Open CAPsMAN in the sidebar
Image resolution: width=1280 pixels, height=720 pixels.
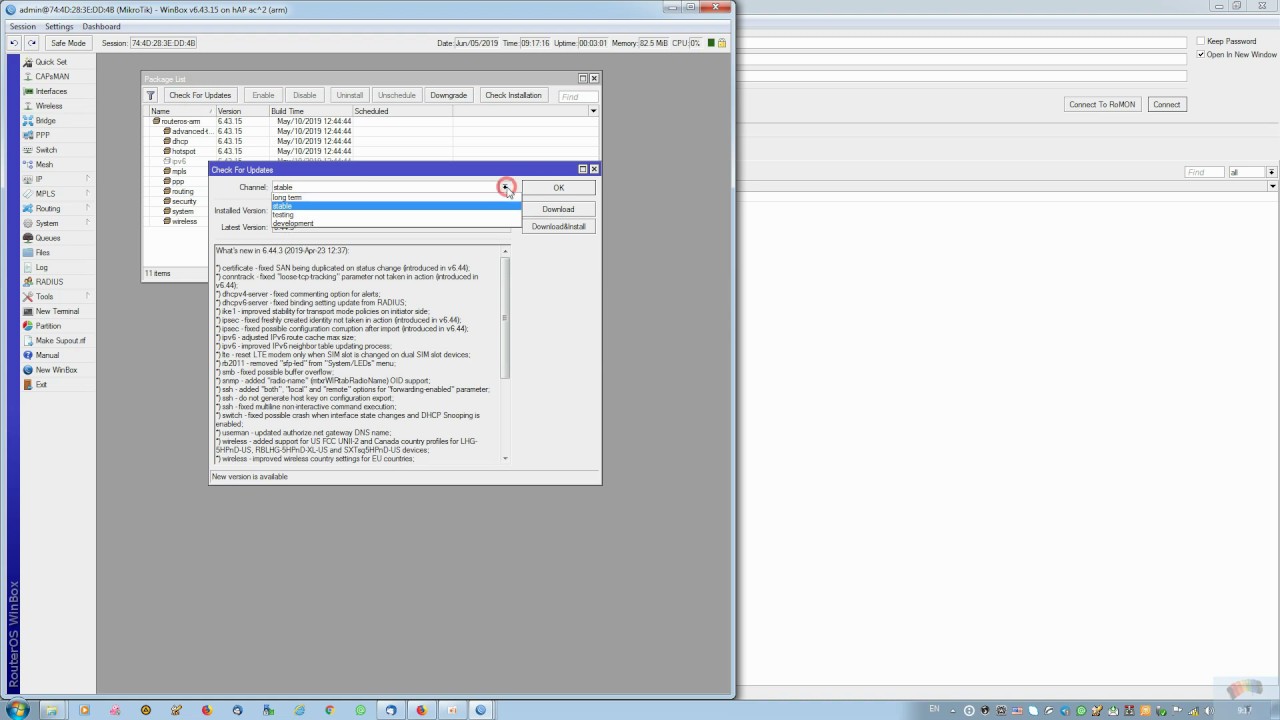pyautogui.click(x=51, y=76)
